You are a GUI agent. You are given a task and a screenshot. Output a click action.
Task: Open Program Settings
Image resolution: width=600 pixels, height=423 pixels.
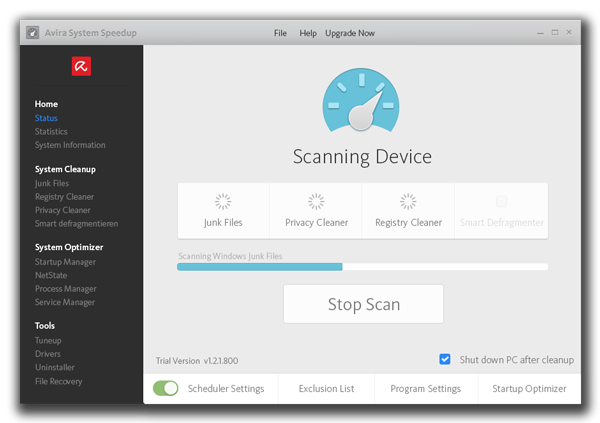coord(426,389)
